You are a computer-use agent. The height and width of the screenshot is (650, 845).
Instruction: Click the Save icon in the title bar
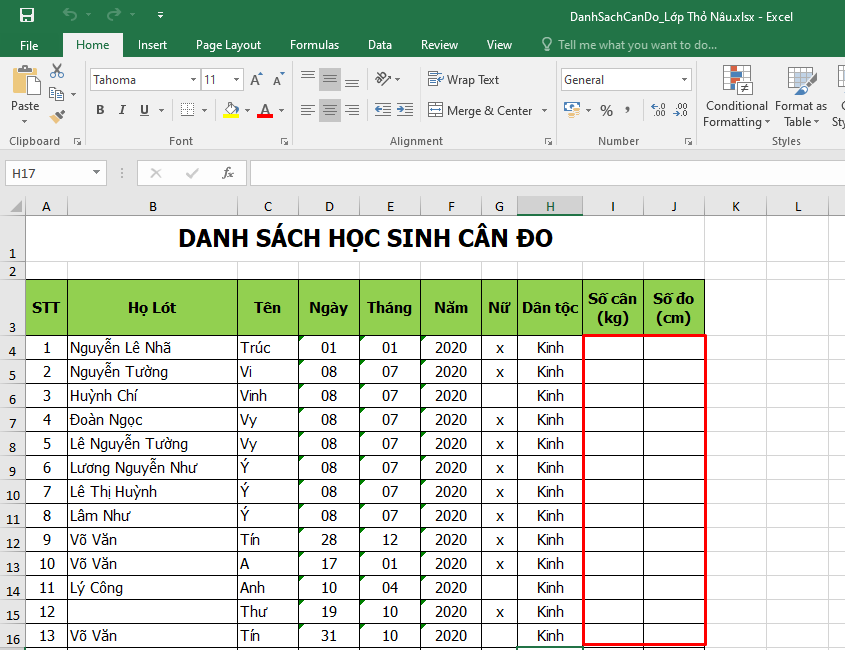pyautogui.click(x=27, y=15)
